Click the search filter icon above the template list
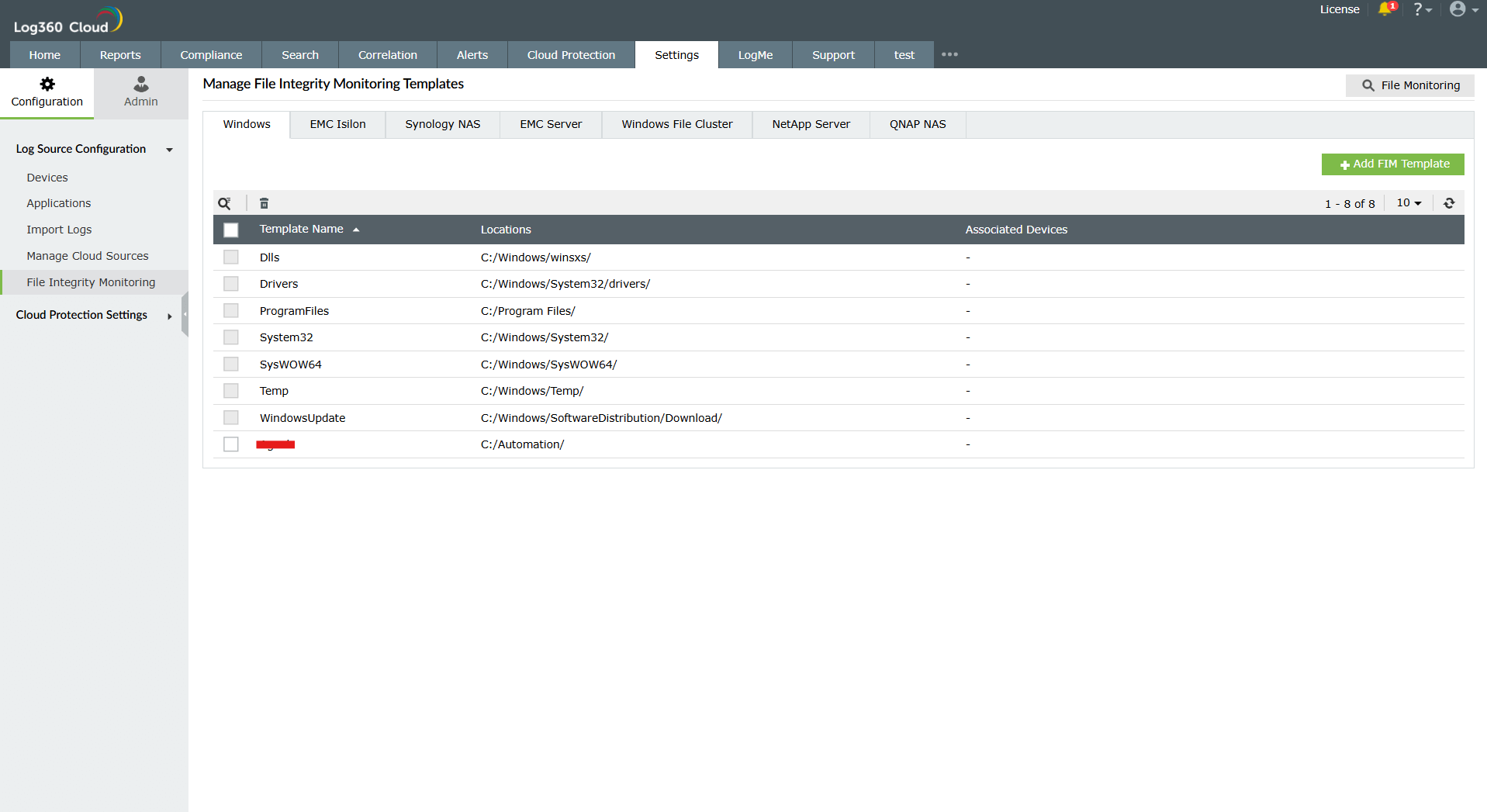1487x812 pixels. tap(225, 202)
